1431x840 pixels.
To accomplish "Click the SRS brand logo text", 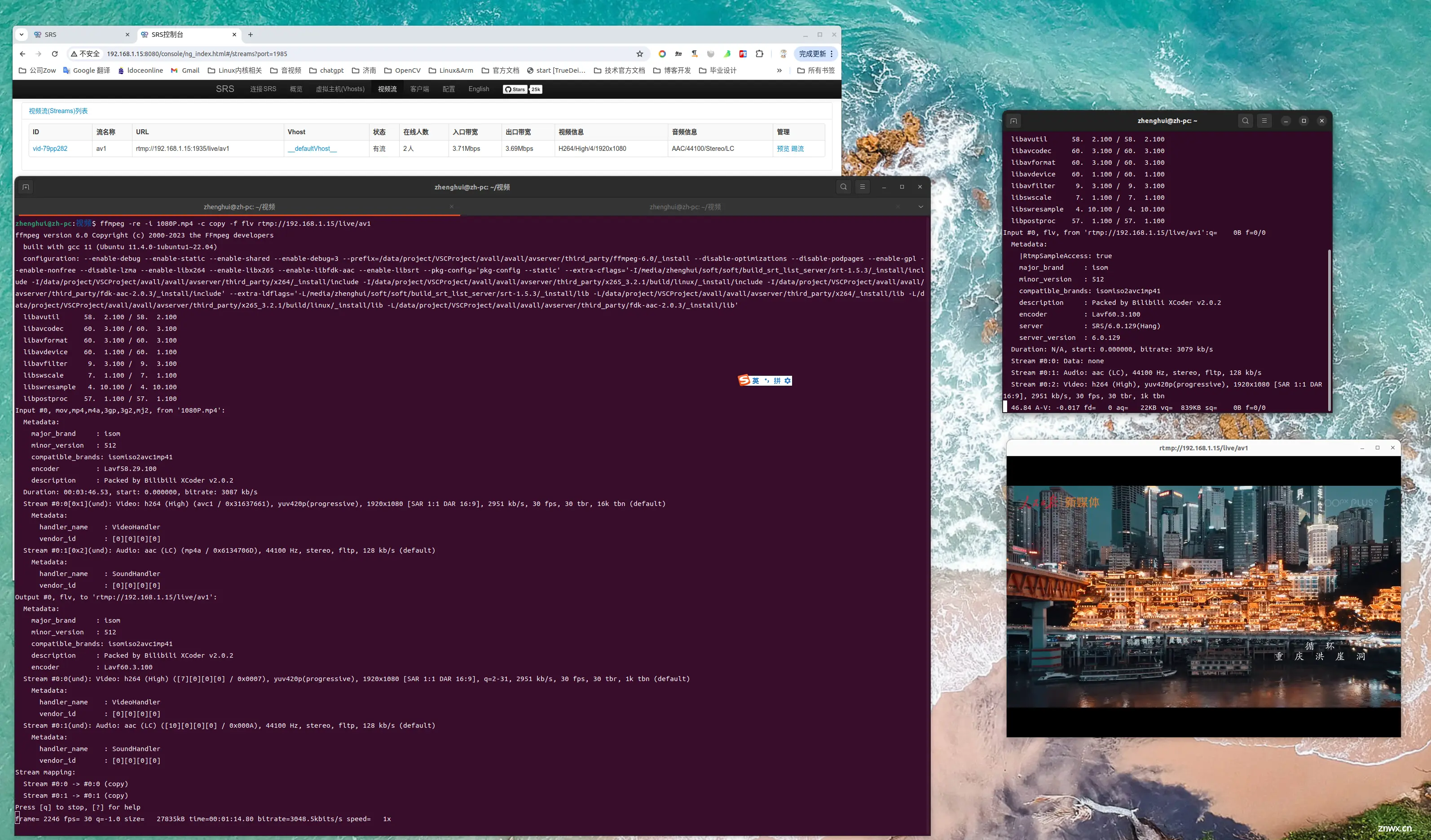I will (x=225, y=89).
